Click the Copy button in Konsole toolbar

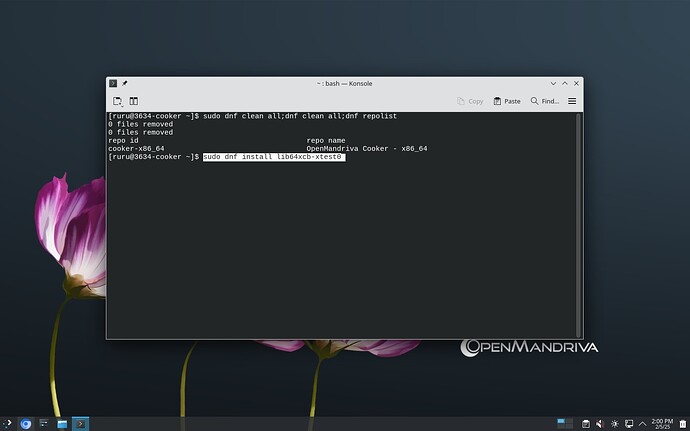[x=469, y=101]
